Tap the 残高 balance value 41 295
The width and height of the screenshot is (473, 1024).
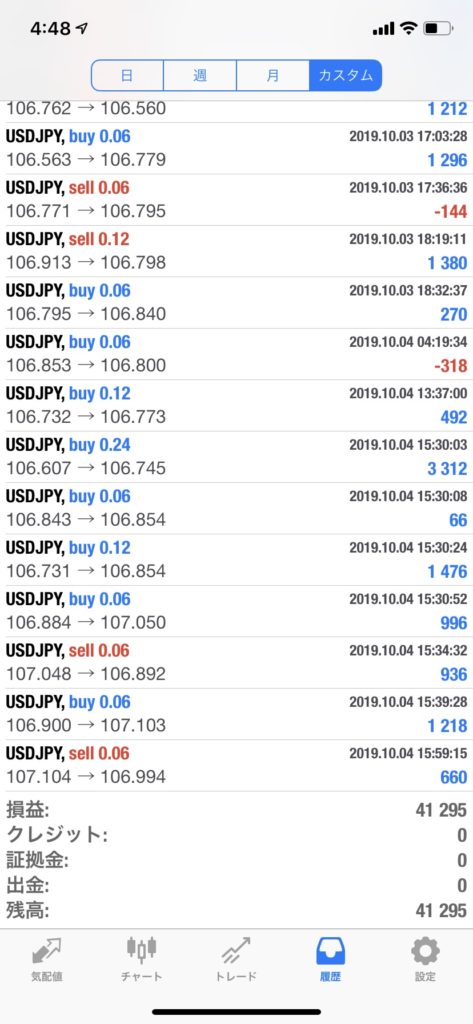(441, 910)
